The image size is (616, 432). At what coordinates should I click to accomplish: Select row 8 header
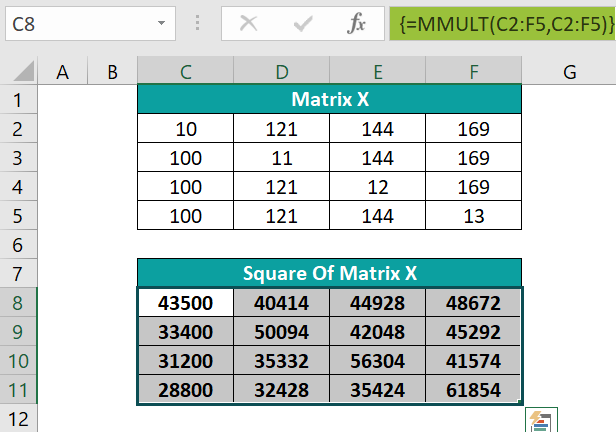coord(18,302)
